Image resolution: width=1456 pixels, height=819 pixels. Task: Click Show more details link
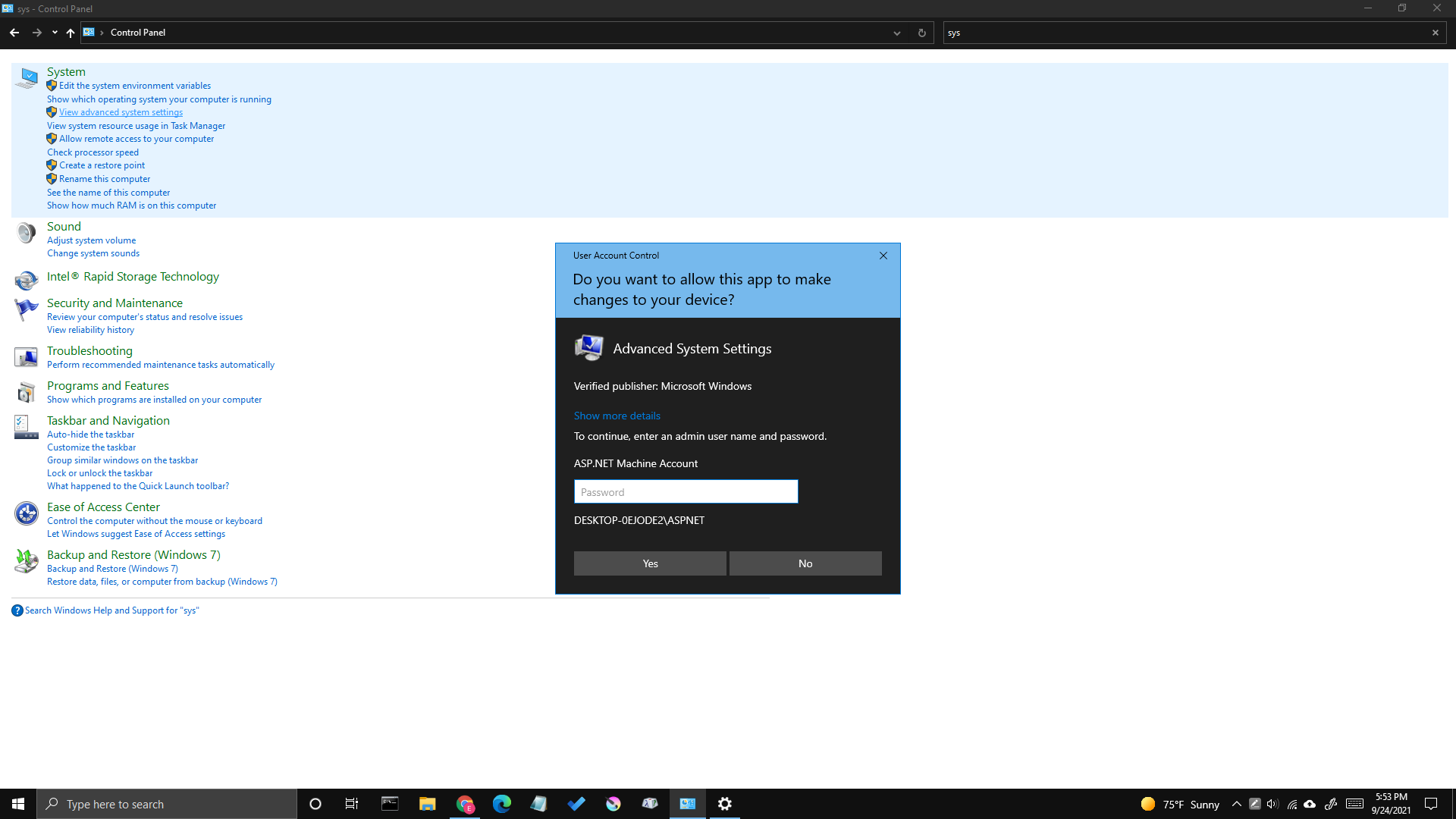pos(617,416)
